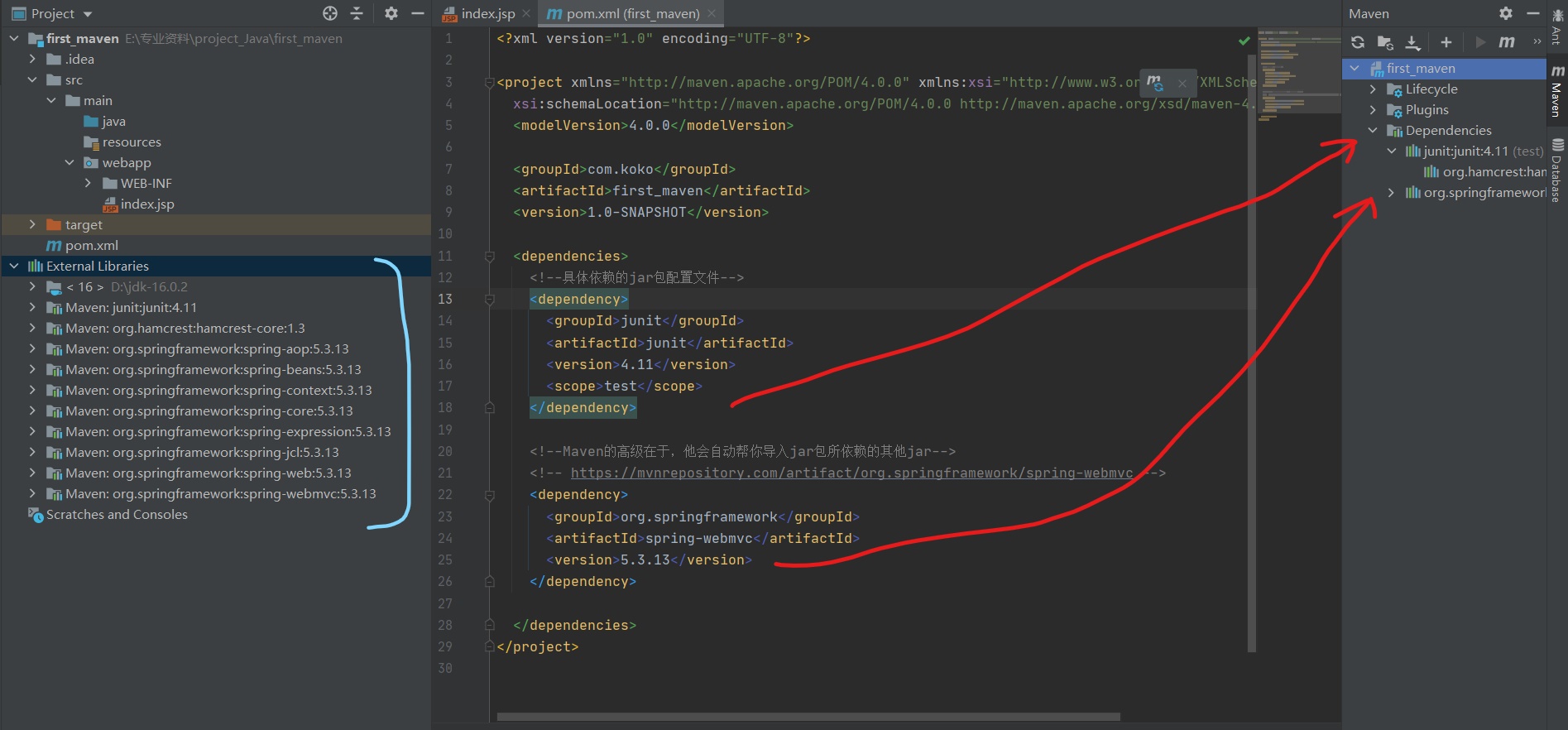This screenshot has height=730, width=1568.
Task: Expand the .idea folder
Action: tap(32, 59)
